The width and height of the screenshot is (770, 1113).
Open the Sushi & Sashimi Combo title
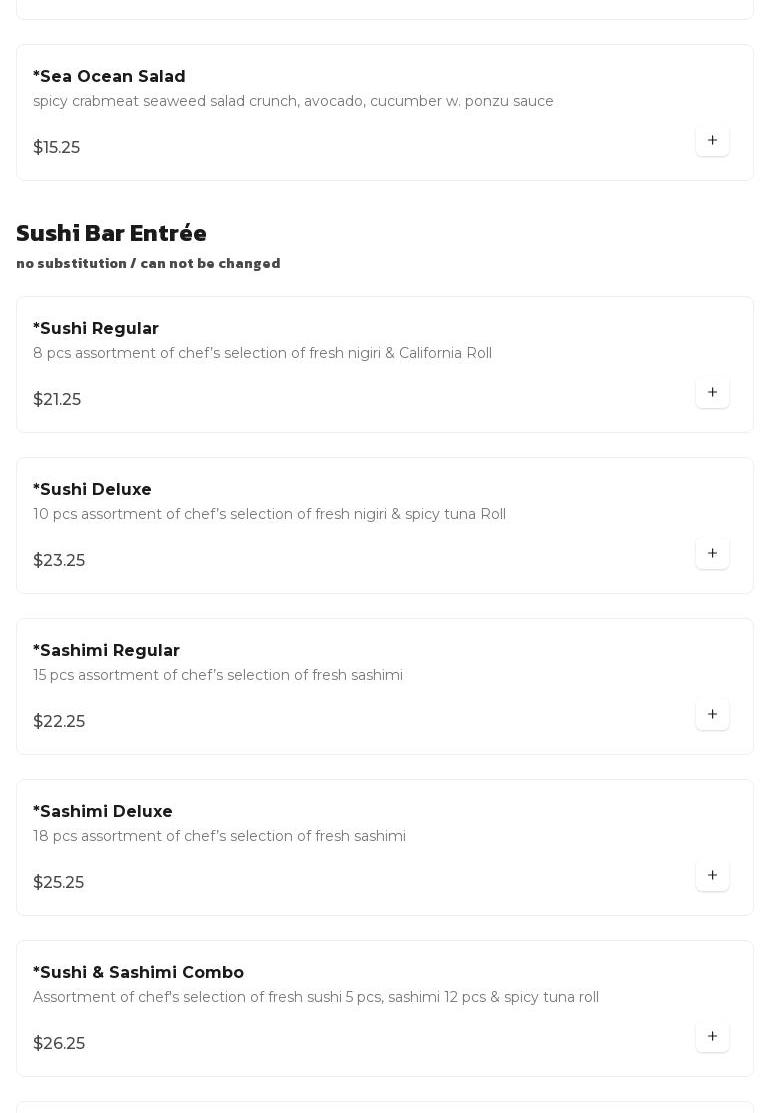click(x=138, y=973)
